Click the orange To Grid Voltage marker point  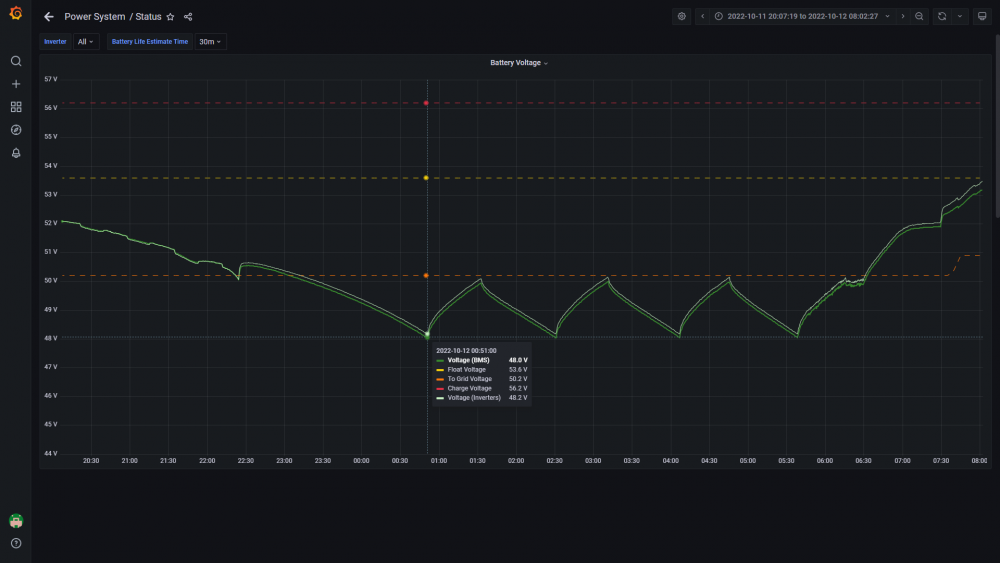(426, 275)
